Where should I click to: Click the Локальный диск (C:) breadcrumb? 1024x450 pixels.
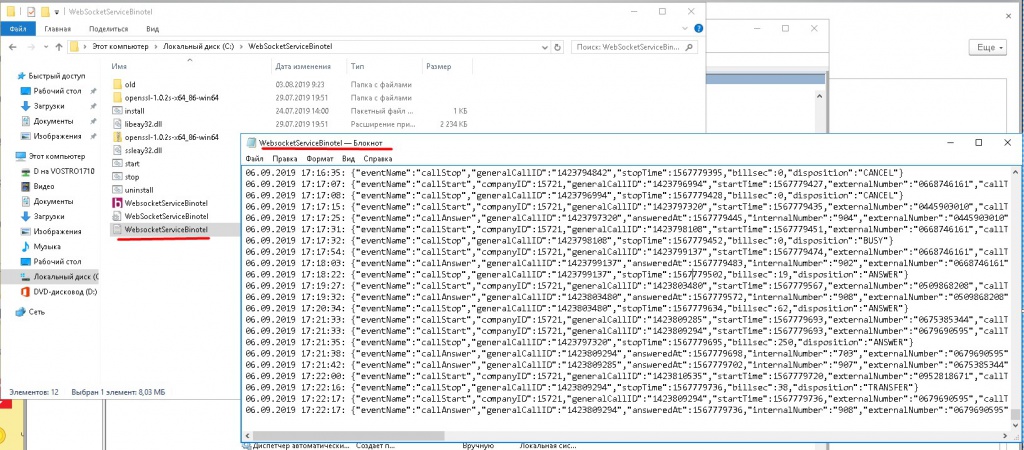point(199,47)
